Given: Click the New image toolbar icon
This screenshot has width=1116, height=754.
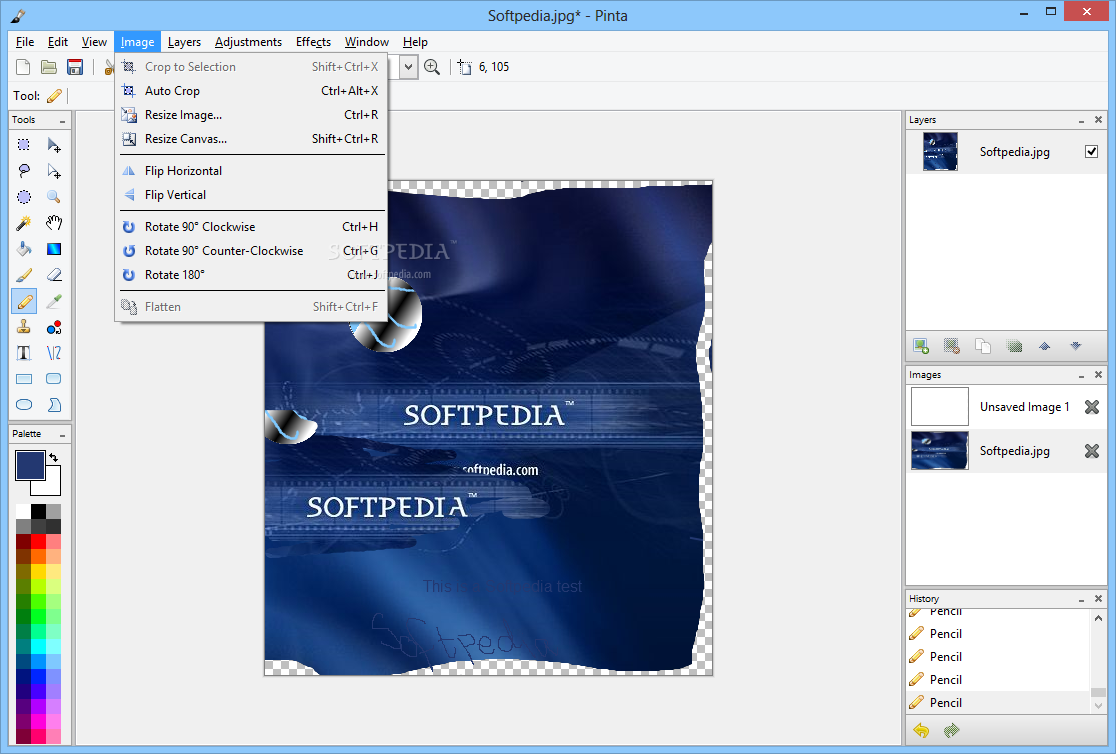Looking at the screenshot, I should click(23, 67).
